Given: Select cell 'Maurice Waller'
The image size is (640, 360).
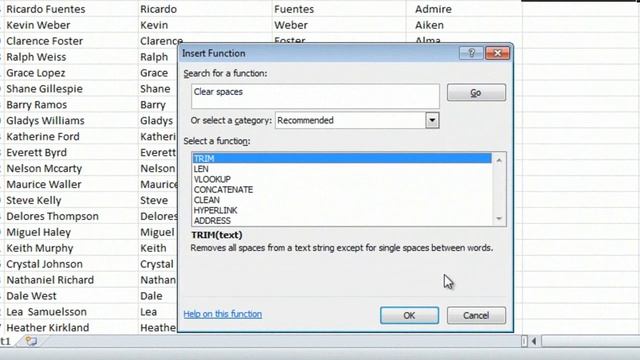Looking at the screenshot, I should coord(71,184).
